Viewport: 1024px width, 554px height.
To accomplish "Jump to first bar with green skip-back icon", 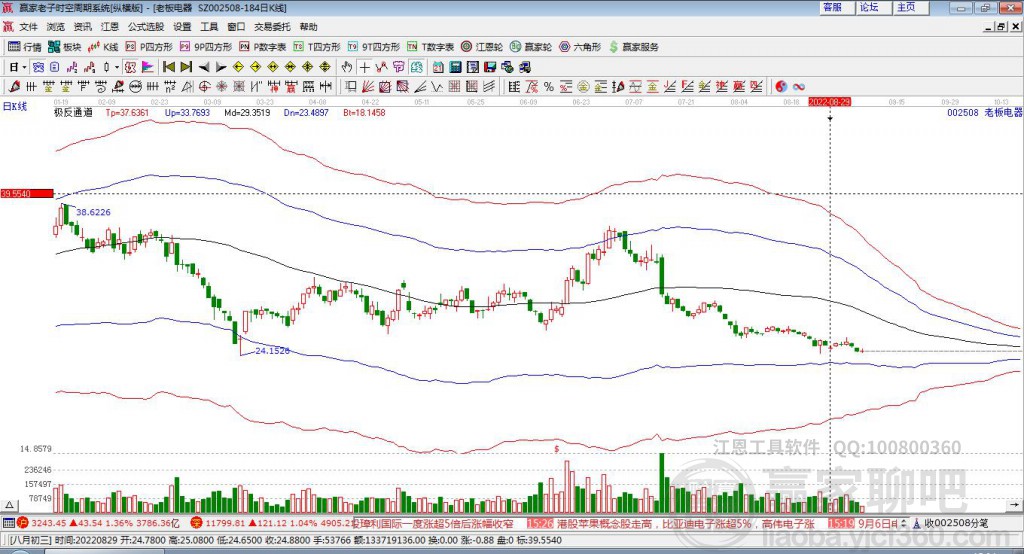I will 168,67.
